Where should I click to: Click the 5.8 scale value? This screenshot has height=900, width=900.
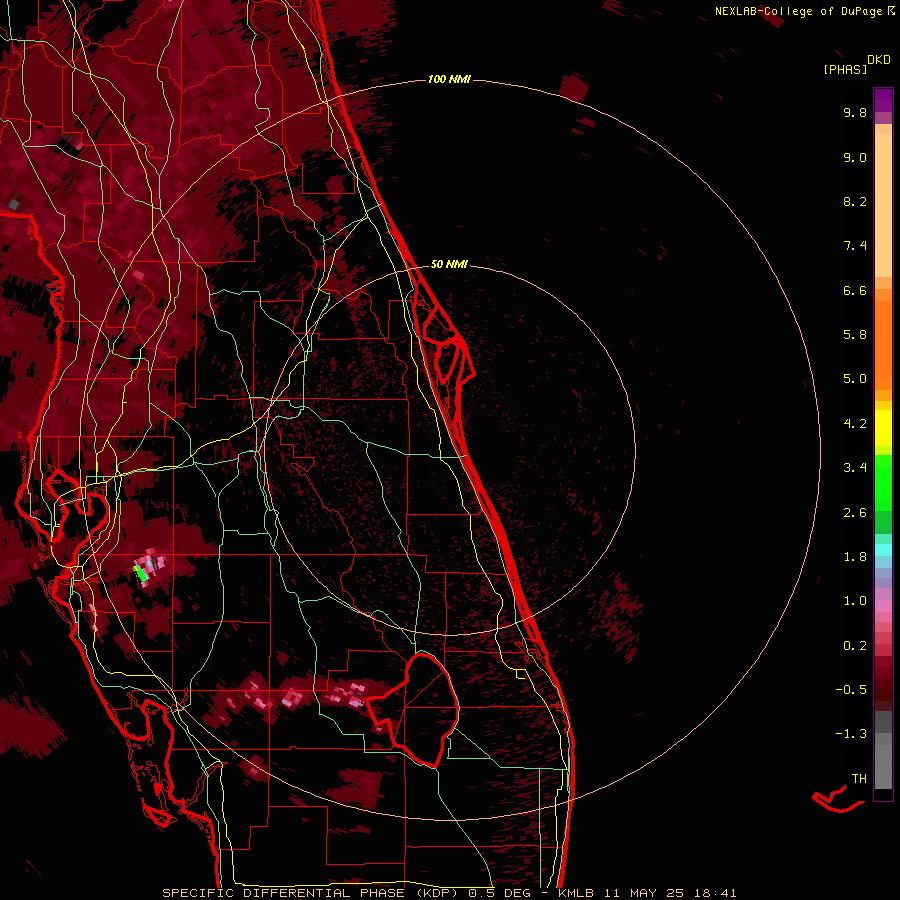point(855,335)
